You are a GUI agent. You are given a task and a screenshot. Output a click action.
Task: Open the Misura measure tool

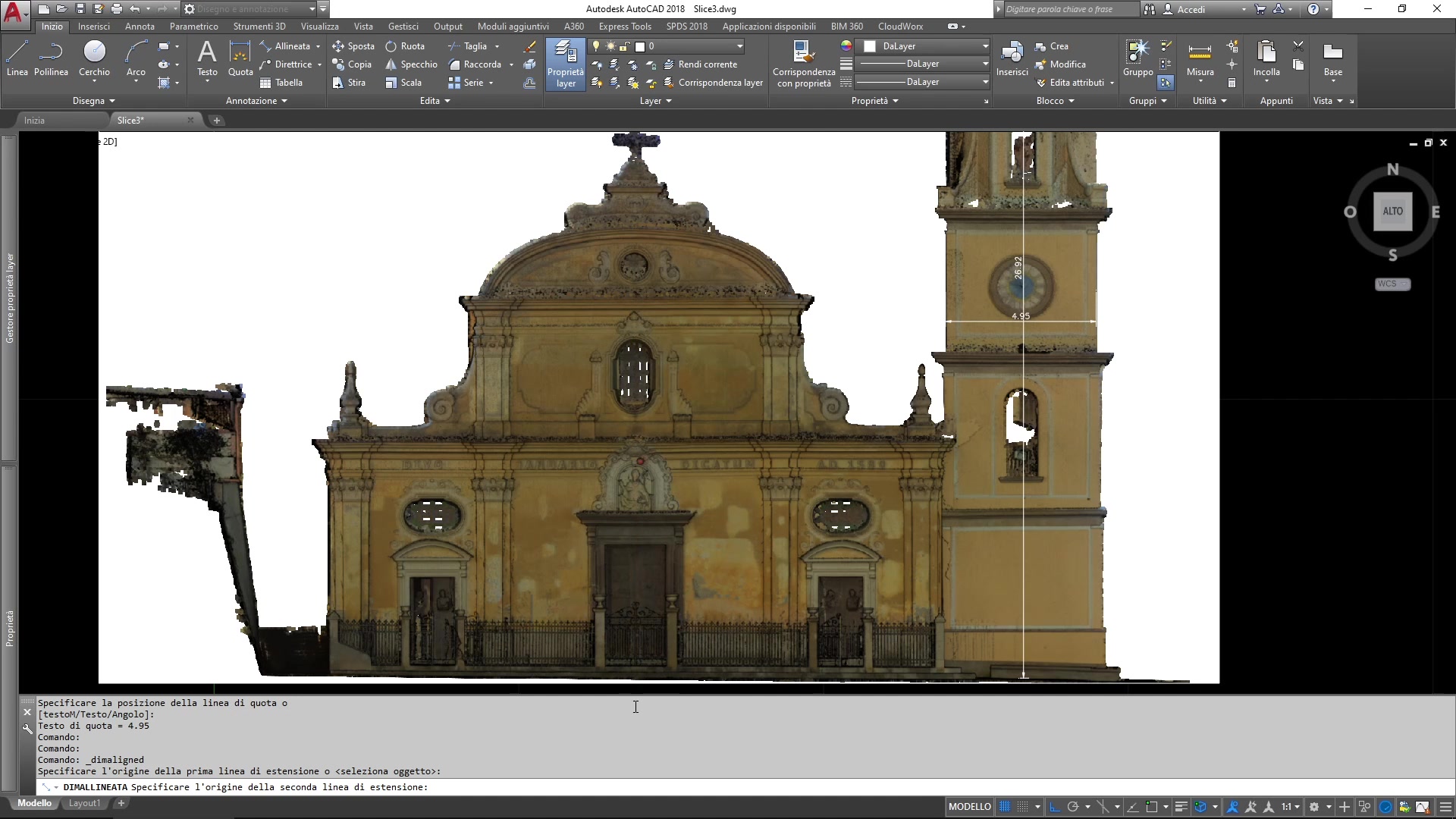coord(1200,59)
